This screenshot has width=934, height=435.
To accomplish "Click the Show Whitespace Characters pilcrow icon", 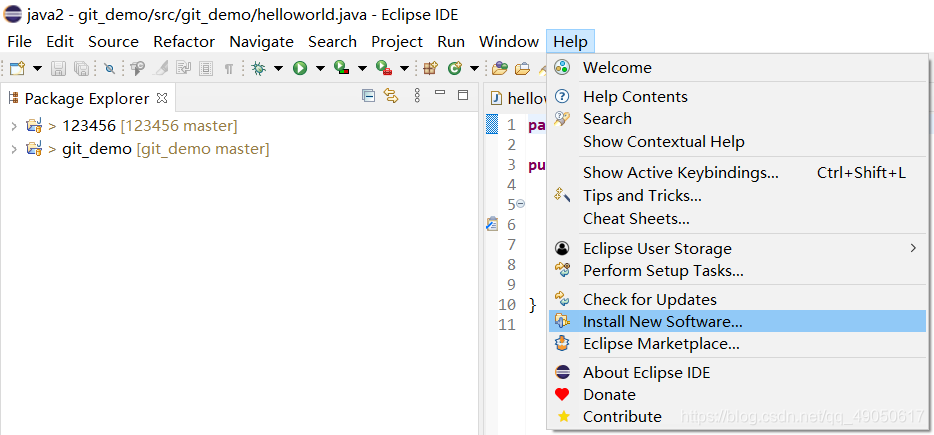I will pyautogui.click(x=229, y=69).
